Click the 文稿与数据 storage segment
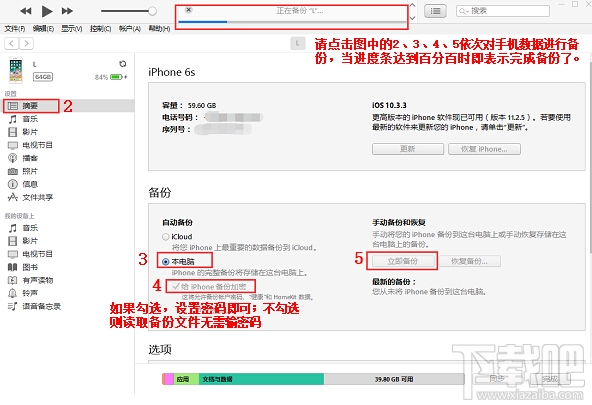 click(261, 379)
